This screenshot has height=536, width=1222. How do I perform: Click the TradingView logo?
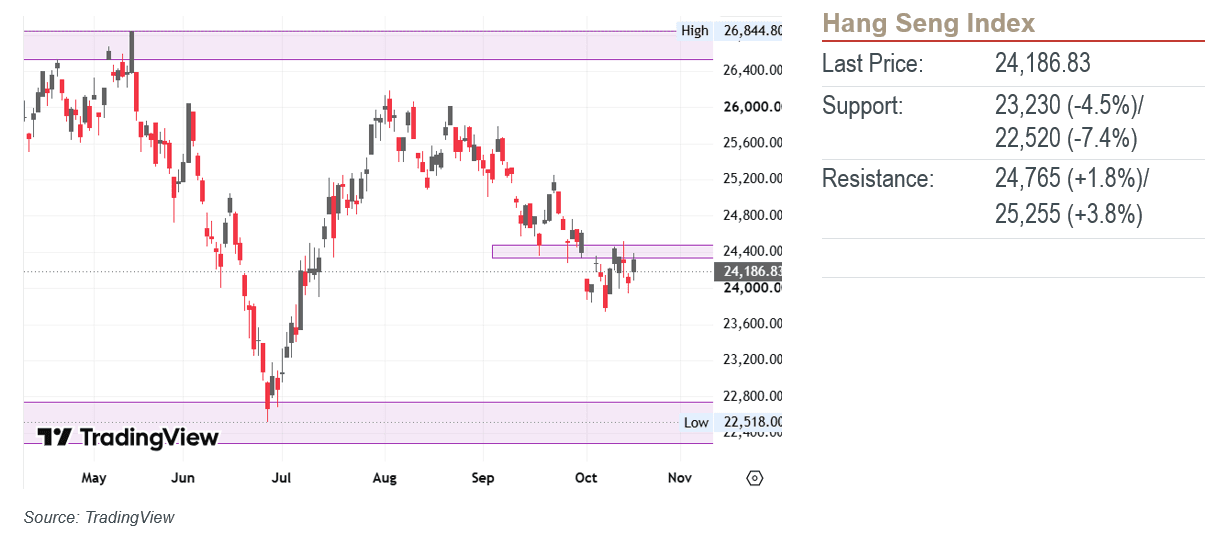128,437
